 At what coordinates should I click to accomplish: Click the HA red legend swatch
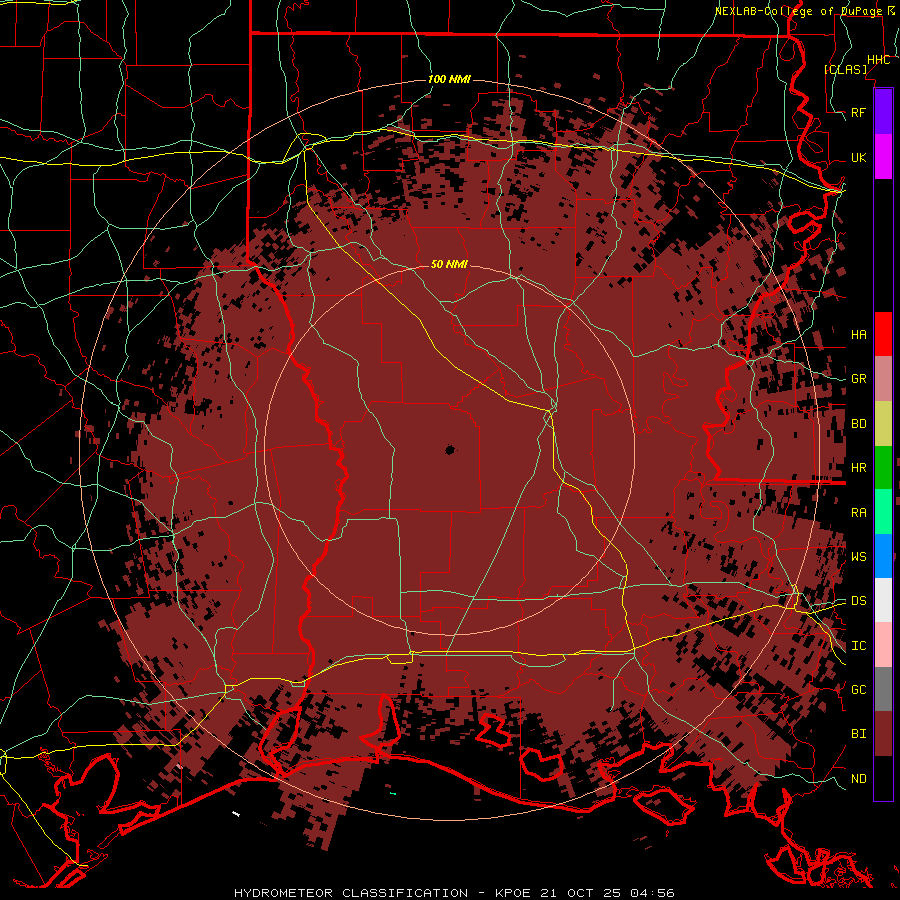883,334
